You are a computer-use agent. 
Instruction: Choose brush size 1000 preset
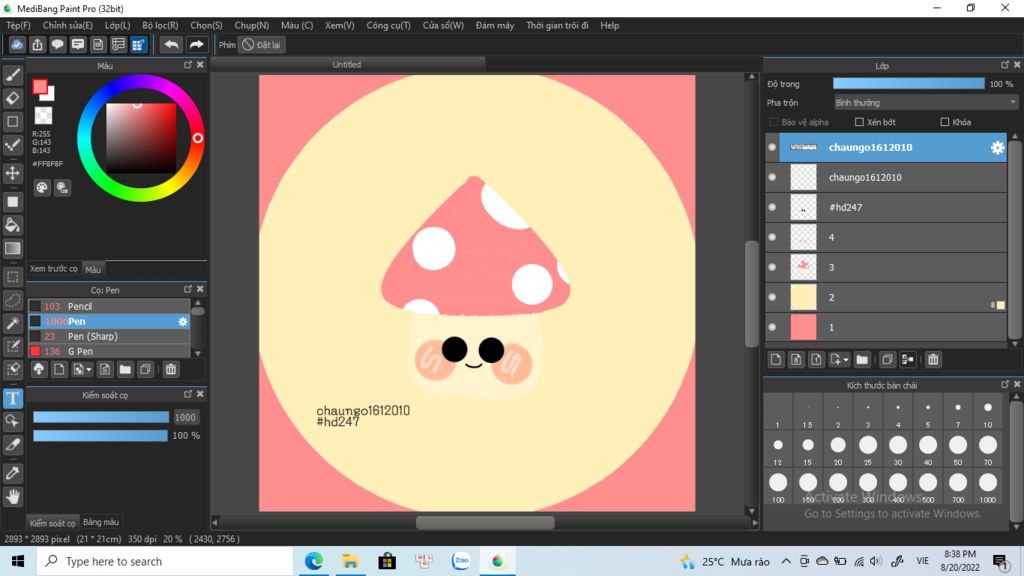tap(987, 487)
